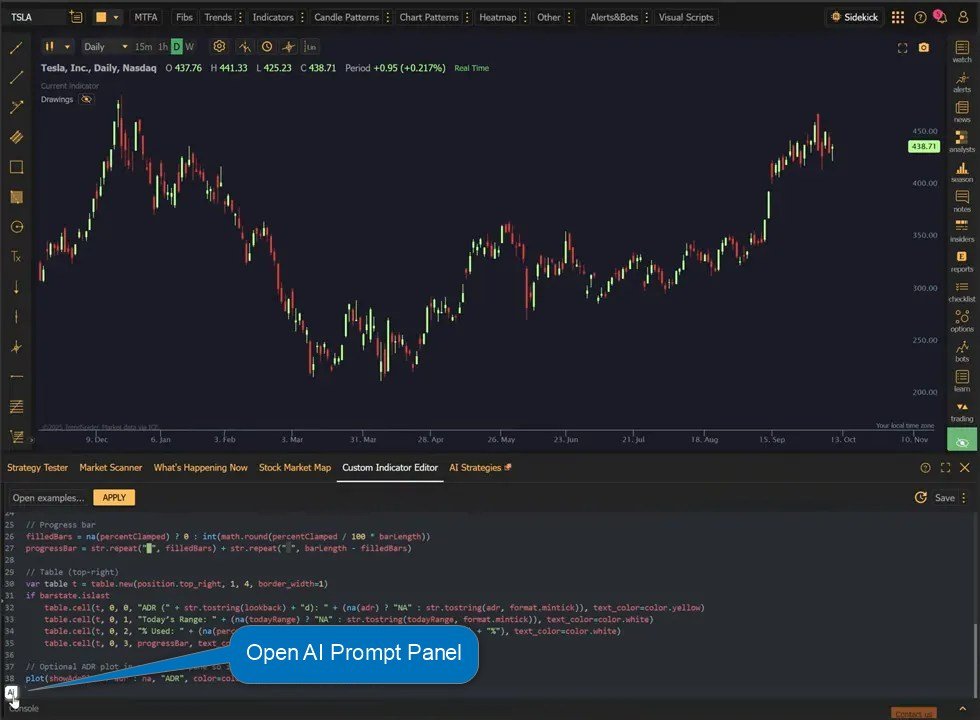Select the text annotation tool
This screenshot has width=980, height=720.
pyautogui.click(x=16, y=256)
